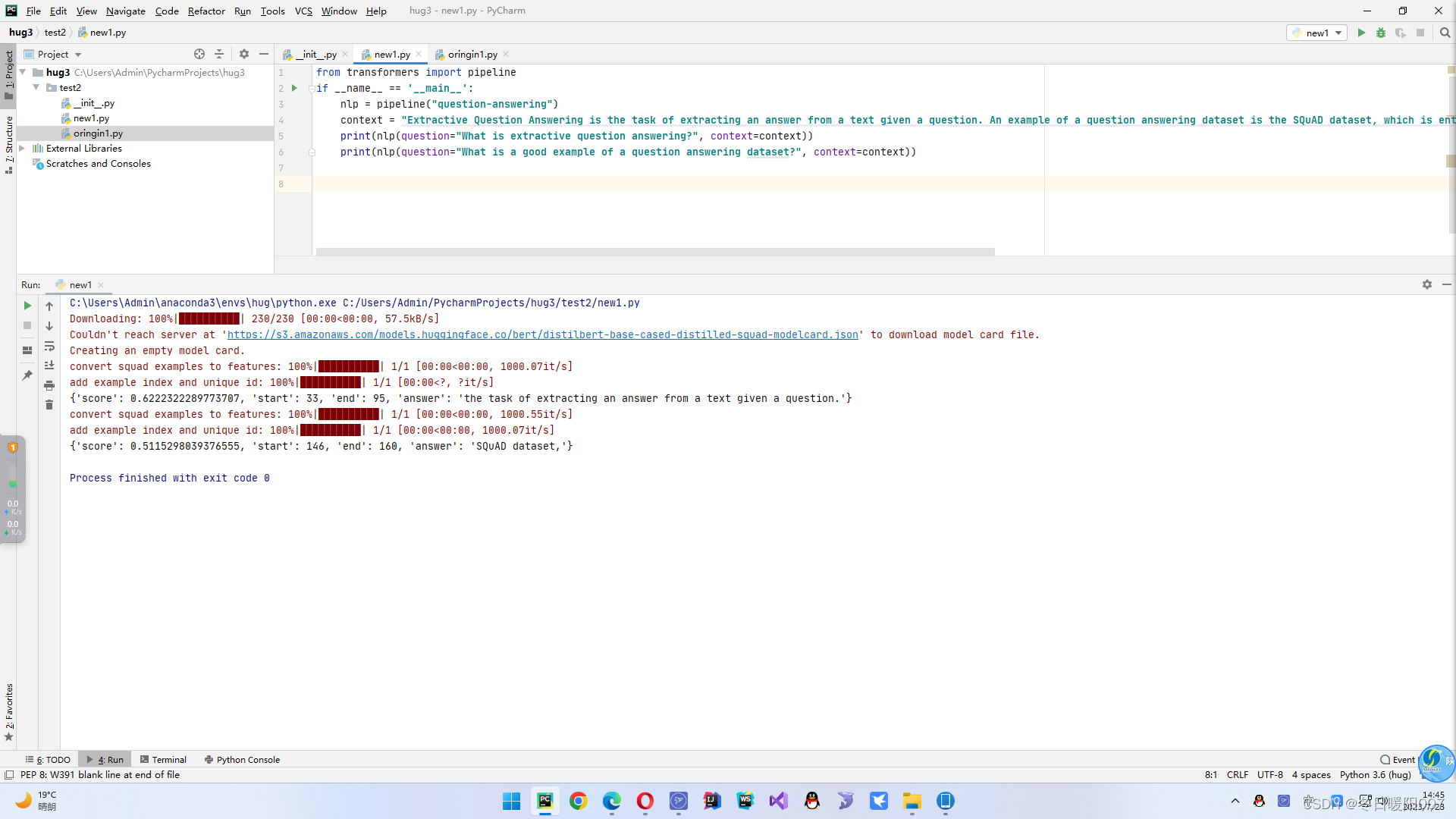Collapse the hug3 root folder
Viewport: 1456px width, 819px height.
point(23,72)
